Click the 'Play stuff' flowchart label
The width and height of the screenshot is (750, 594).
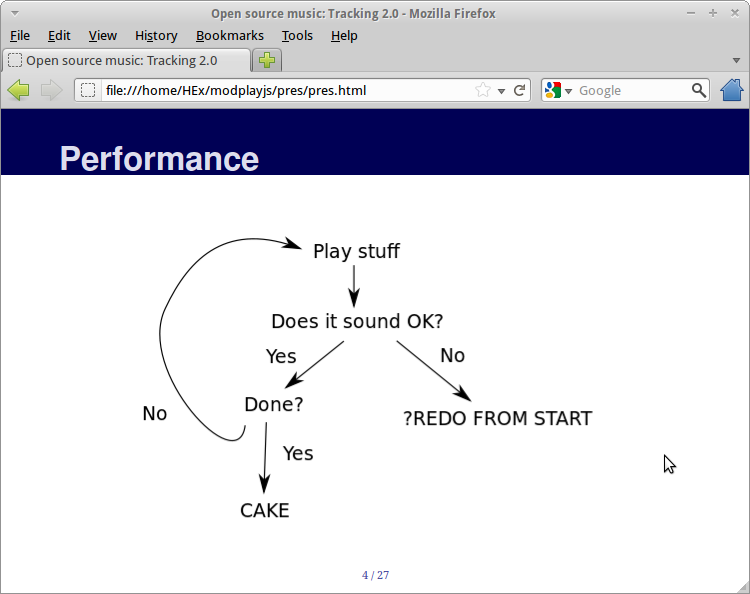click(x=356, y=252)
